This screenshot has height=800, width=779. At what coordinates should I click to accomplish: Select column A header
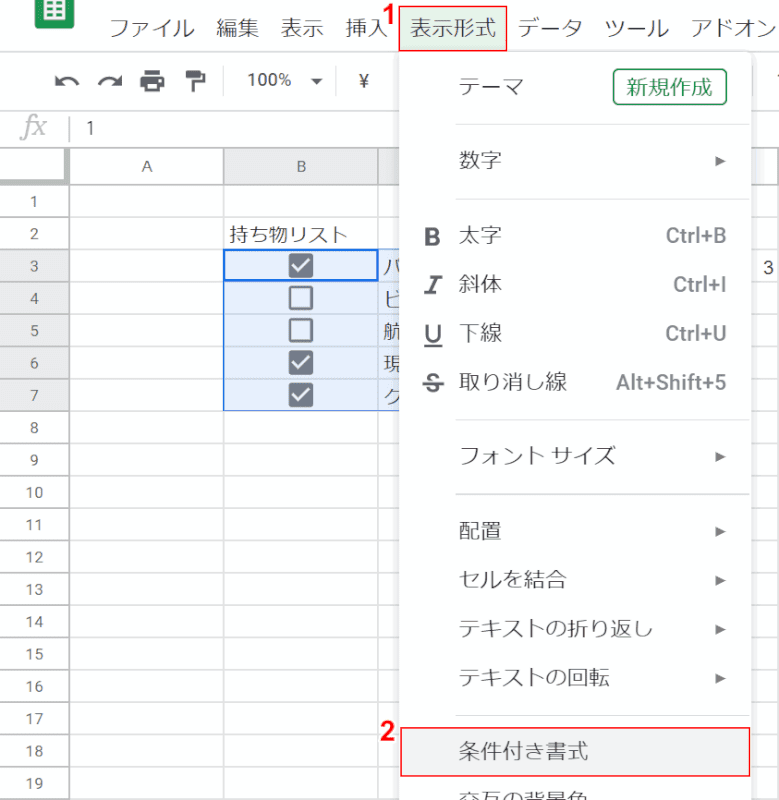tap(147, 167)
